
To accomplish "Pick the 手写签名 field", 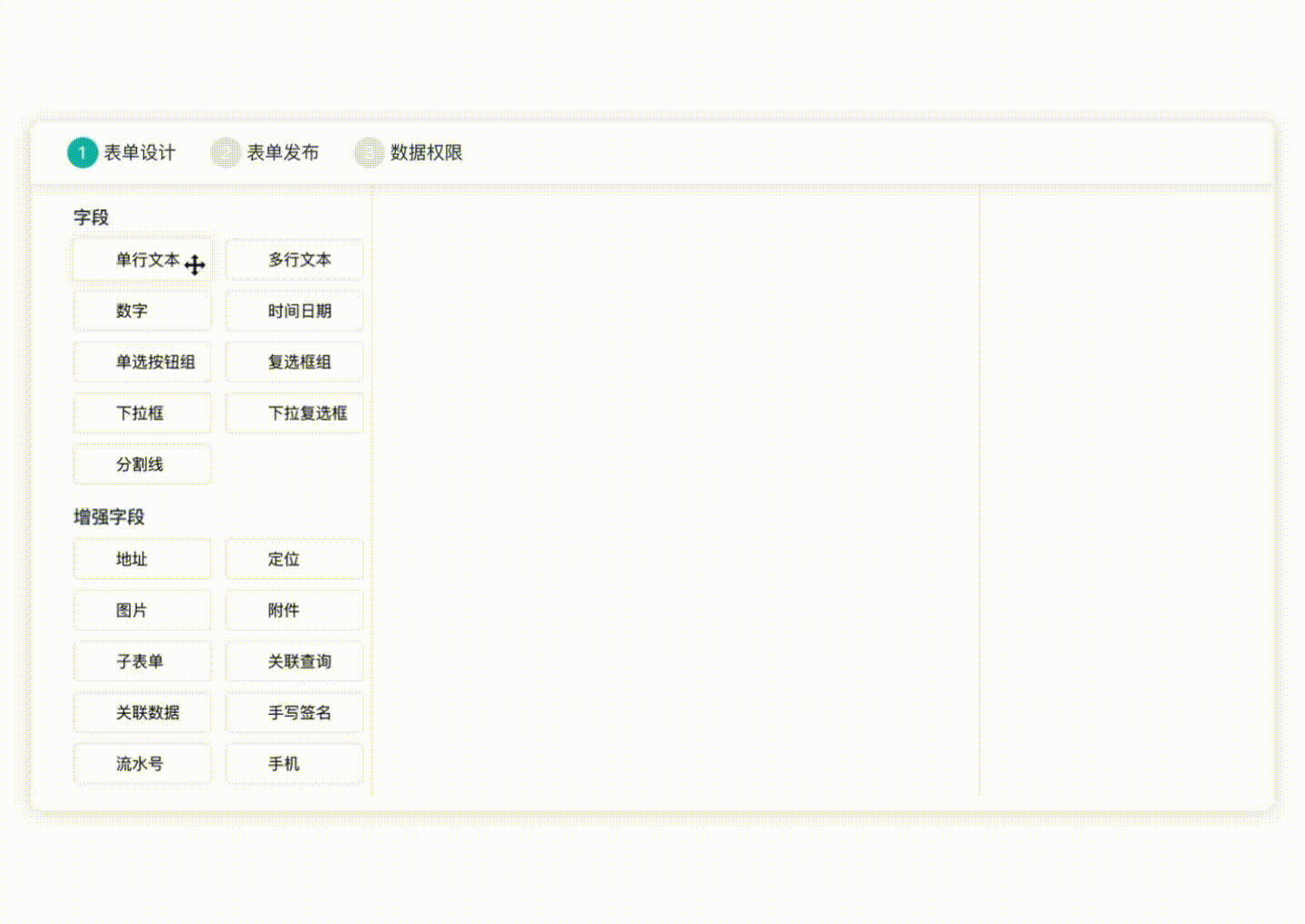I will click(x=295, y=713).
